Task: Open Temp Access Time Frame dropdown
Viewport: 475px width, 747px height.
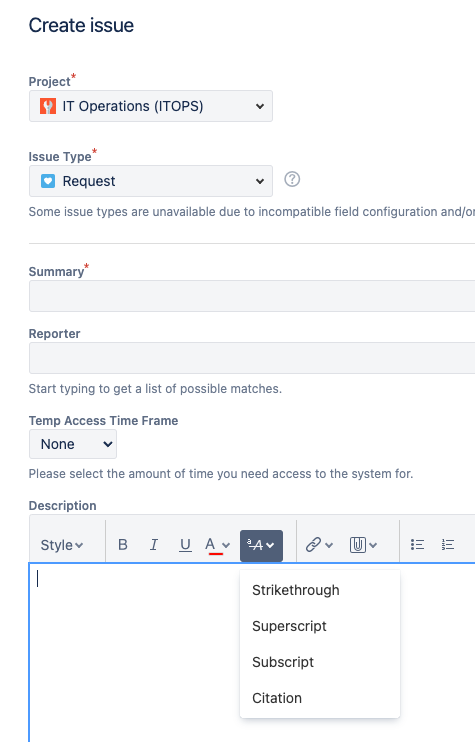Action: [73, 444]
